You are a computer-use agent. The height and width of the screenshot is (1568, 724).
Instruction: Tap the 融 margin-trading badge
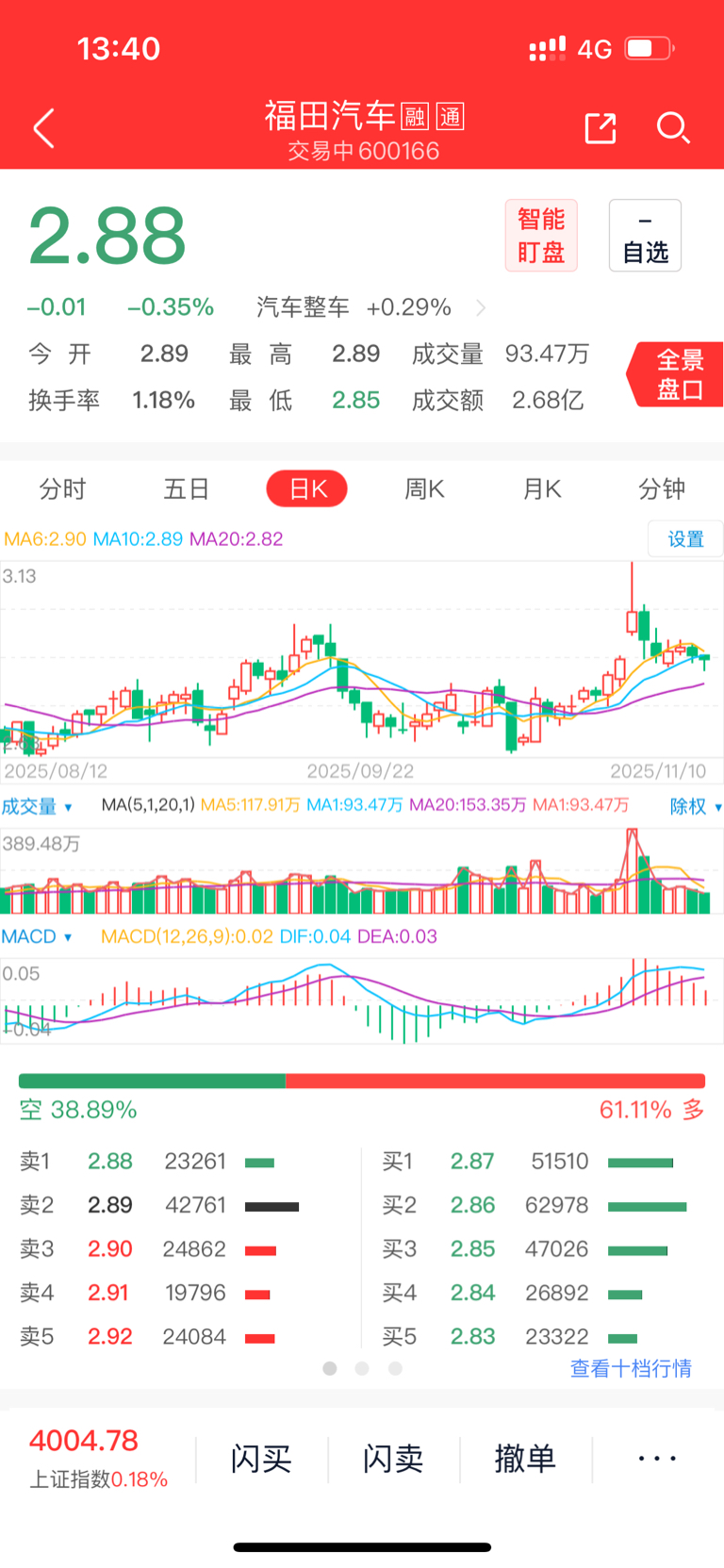click(x=415, y=116)
